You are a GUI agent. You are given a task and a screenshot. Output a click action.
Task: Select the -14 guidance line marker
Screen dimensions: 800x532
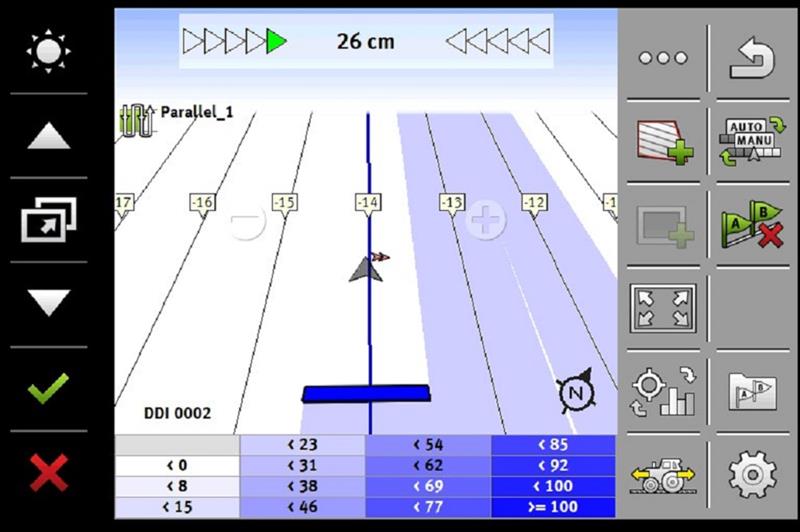tap(368, 203)
